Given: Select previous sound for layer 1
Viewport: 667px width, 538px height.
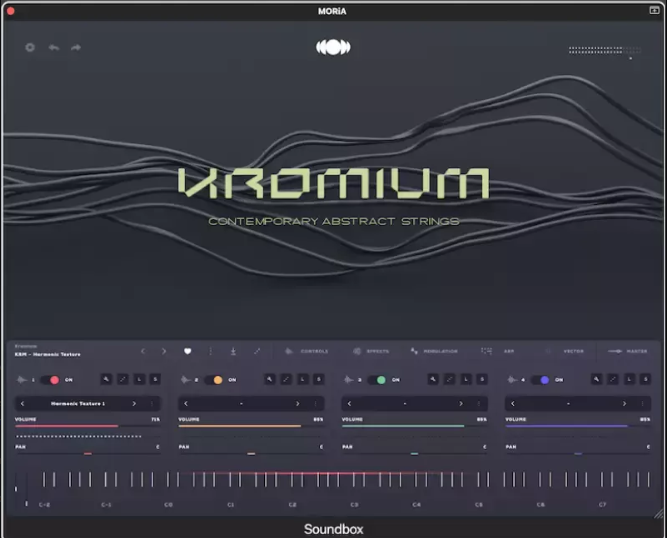Looking at the screenshot, I should coord(23,403).
